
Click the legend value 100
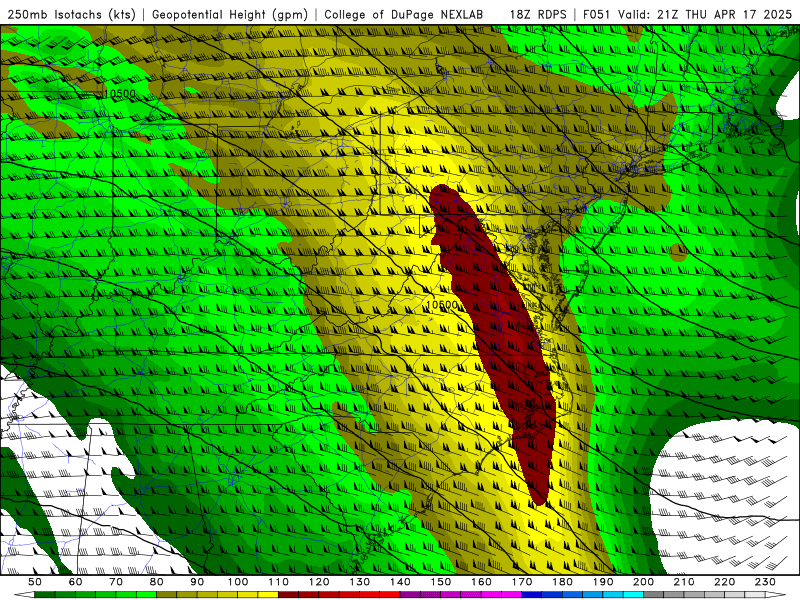point(238,582)
